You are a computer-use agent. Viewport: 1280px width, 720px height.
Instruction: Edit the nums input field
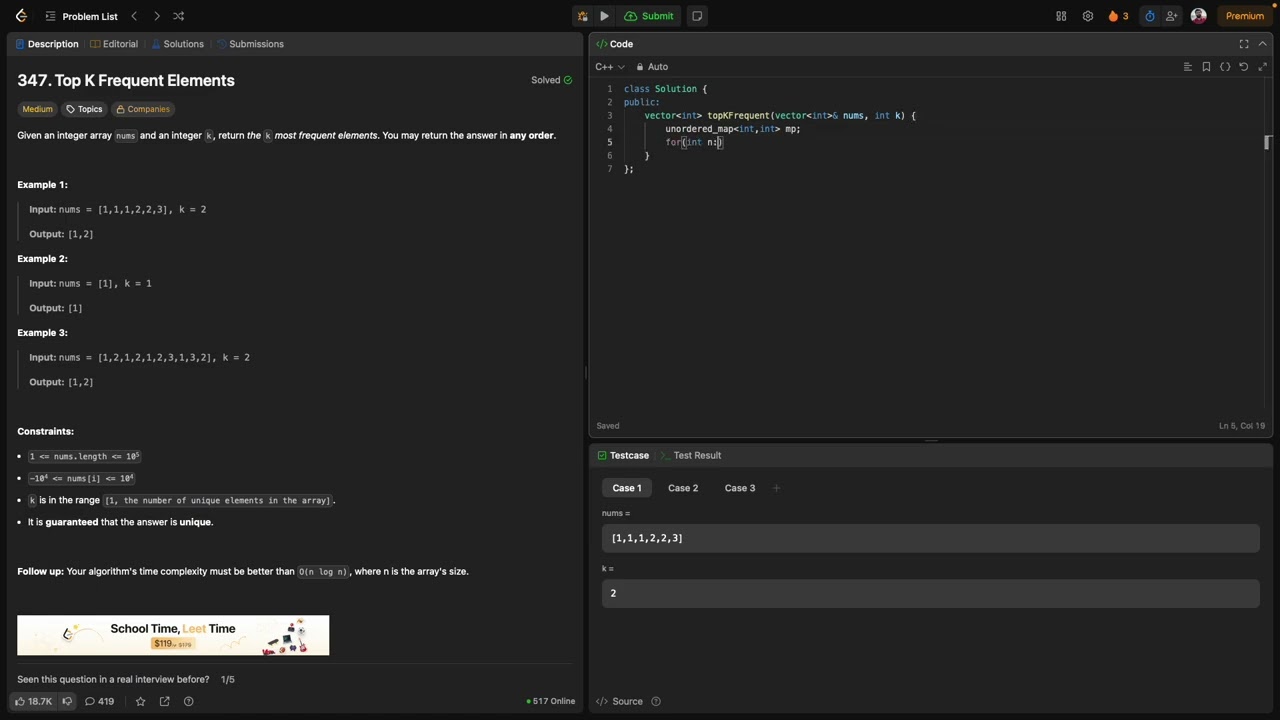[930, 538]
